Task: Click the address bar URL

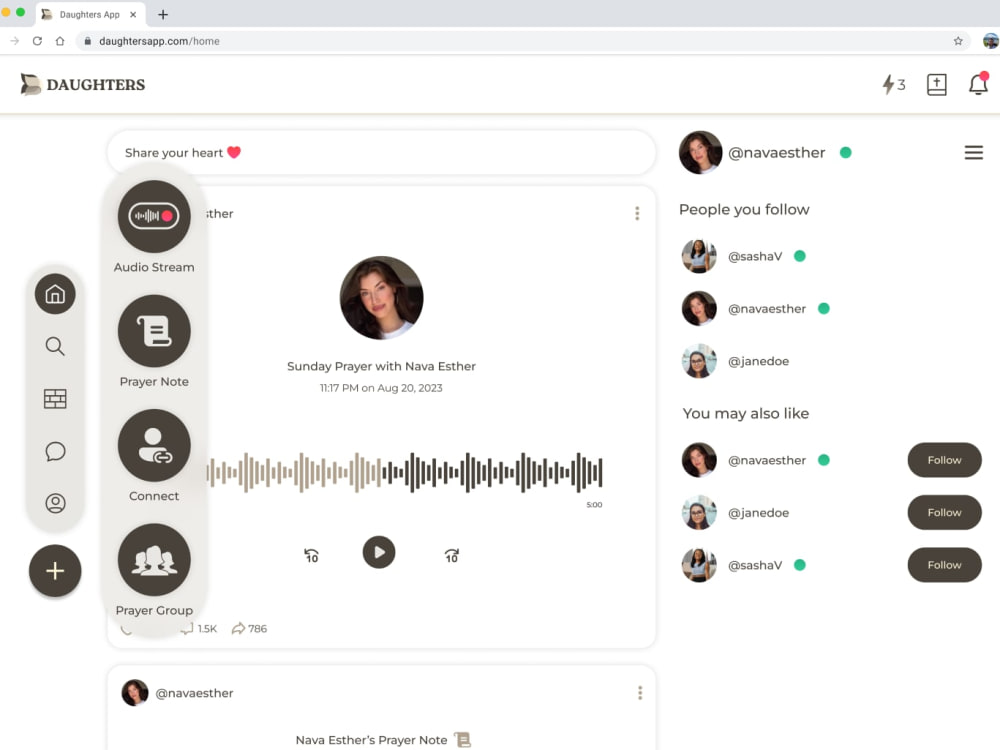Action: [x=159, y=41]
